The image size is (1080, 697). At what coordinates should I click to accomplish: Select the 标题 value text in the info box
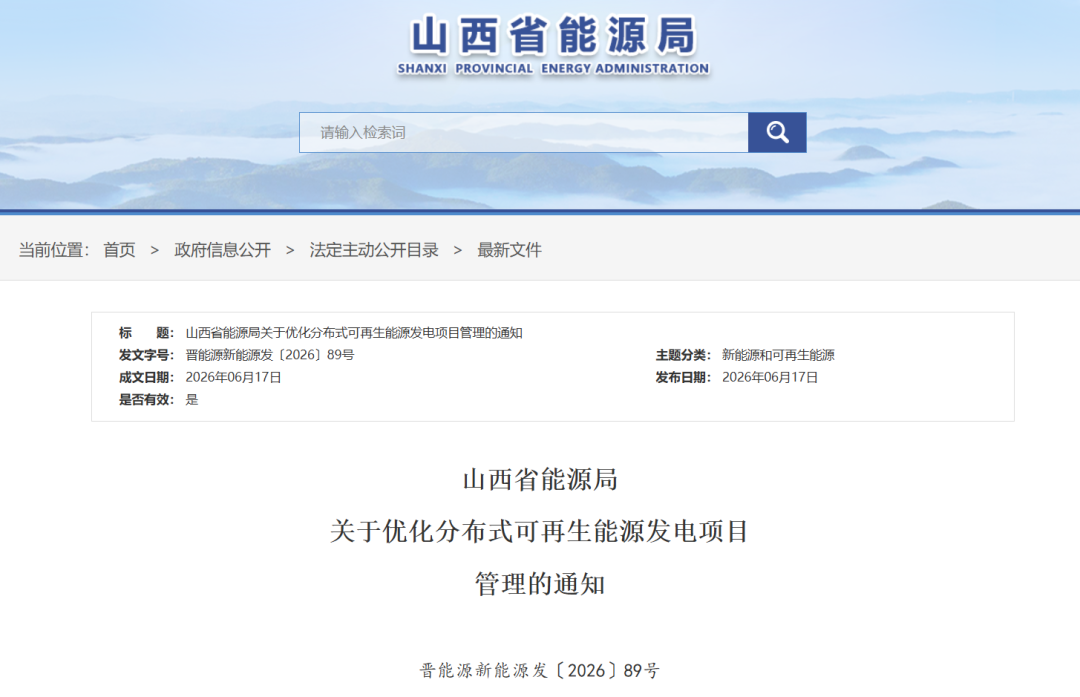(x=354, y=333)
